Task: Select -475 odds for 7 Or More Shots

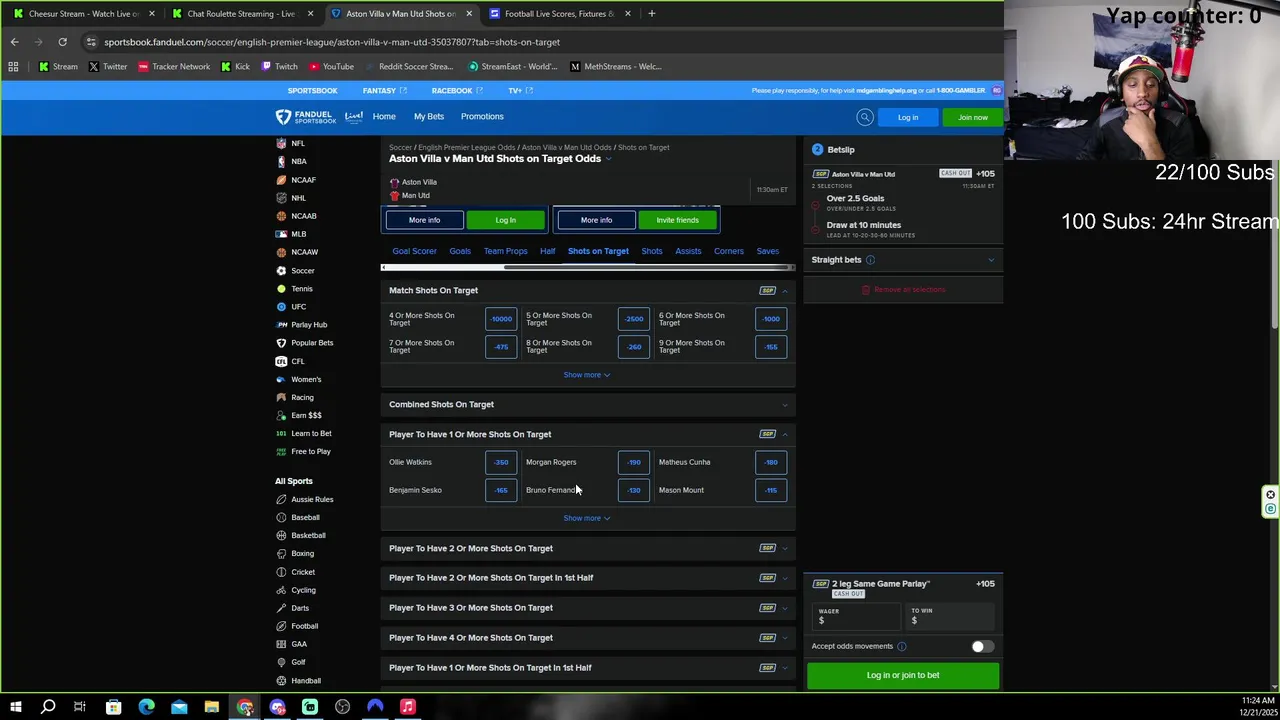Action: tap(501, 347)
